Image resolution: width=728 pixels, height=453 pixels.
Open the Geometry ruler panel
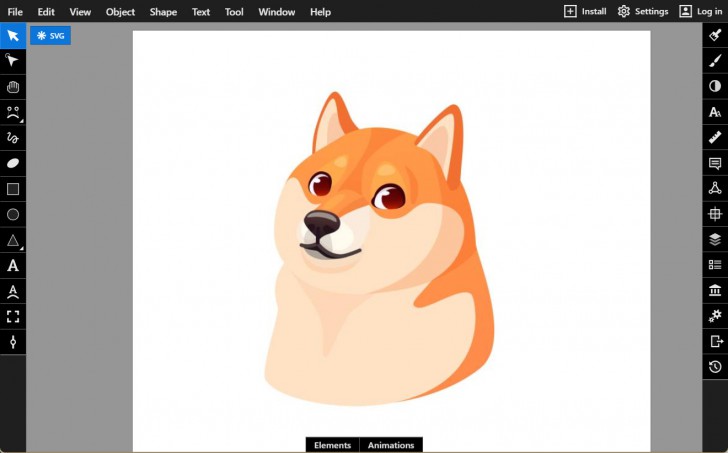click(715, 137)
